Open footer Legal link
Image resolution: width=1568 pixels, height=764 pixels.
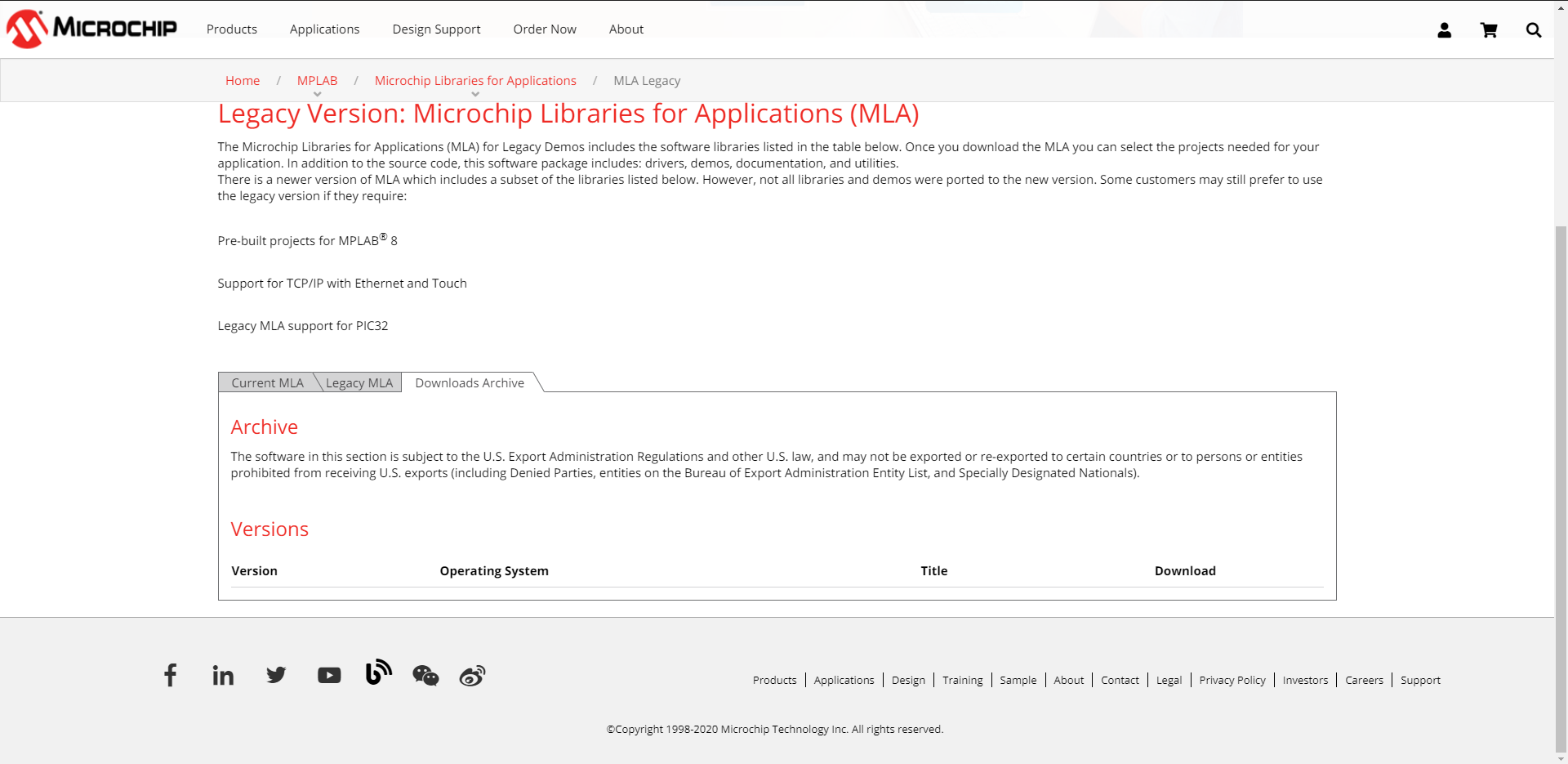point(1169,680)
